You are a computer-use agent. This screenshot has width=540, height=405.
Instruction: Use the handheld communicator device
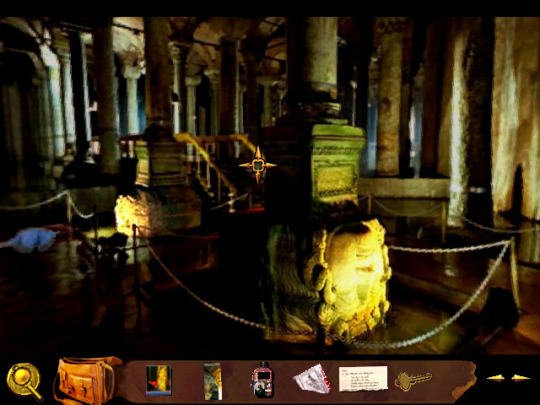[x=263, y=380]
